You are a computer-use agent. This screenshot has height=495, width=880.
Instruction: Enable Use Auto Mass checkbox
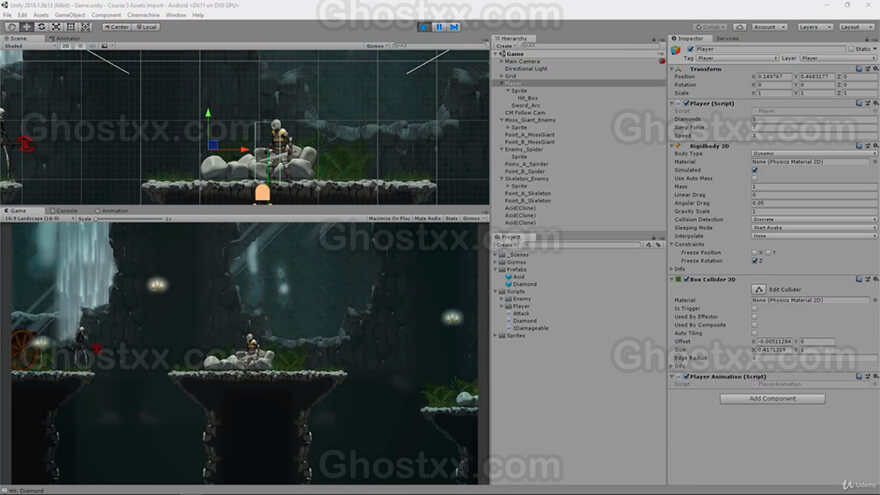click(755, 178)
